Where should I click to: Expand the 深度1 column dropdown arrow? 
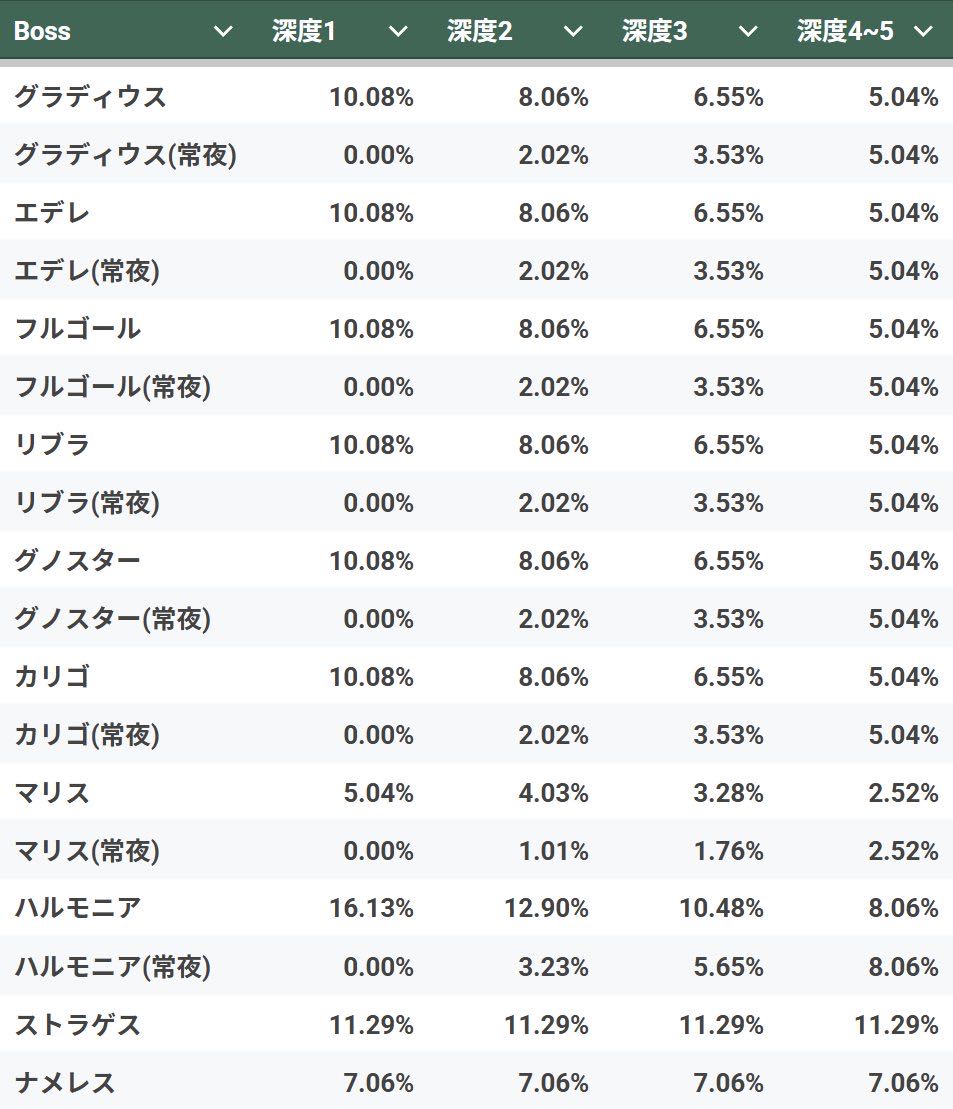pos(398,31)
